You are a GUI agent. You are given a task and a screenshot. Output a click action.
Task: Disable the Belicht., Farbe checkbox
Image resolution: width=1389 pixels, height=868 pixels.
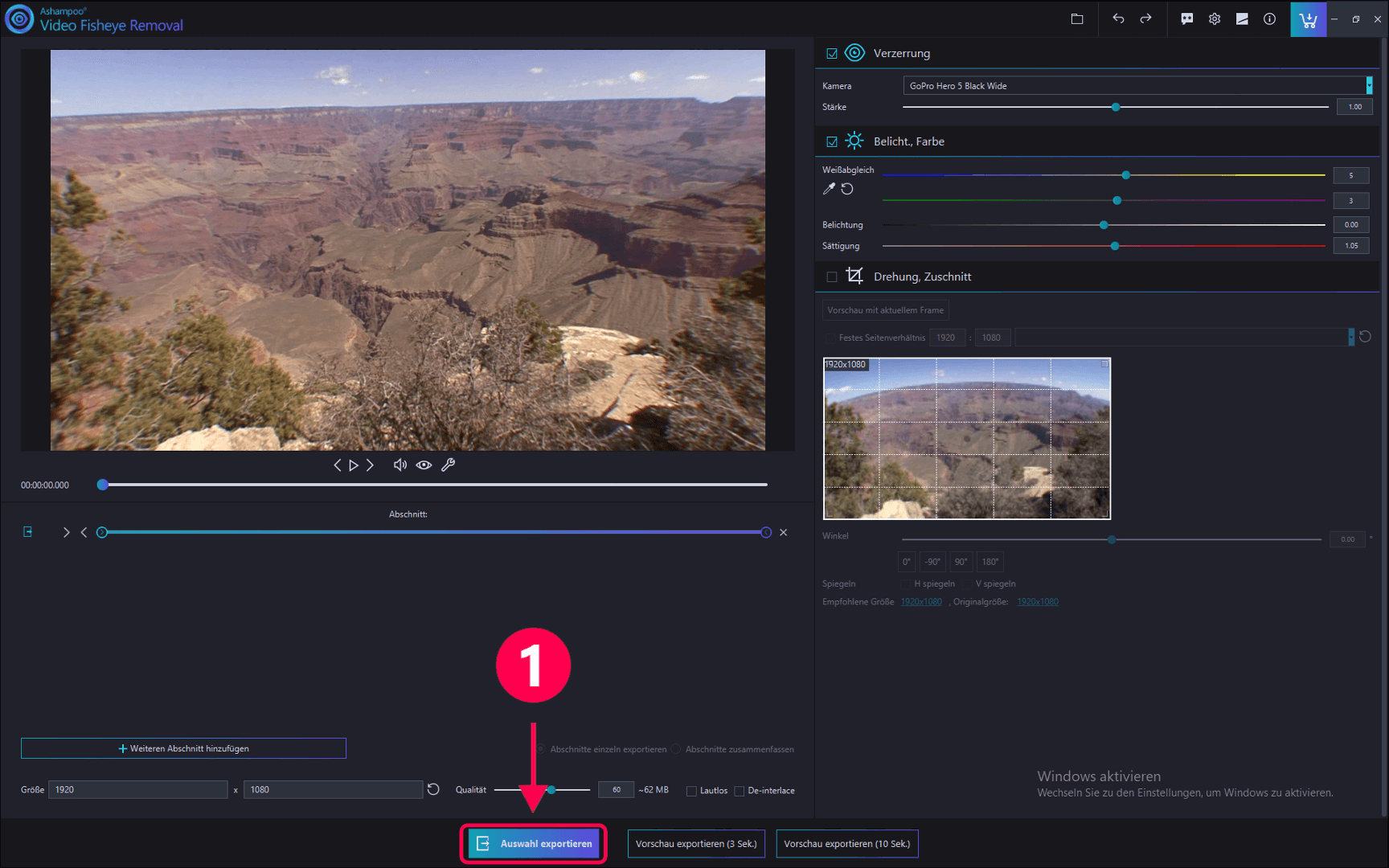pos(832,141)
